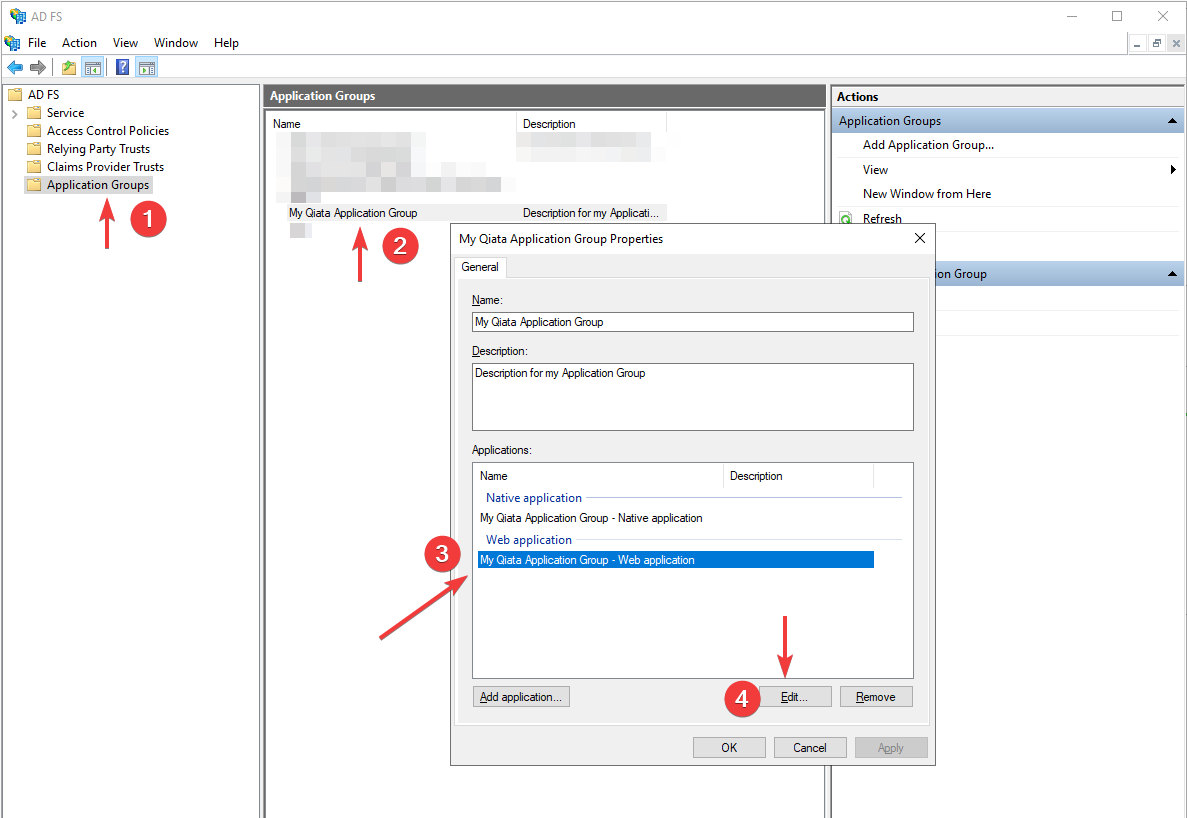Click Add application in the properties dialog
1187x818 pixels.
[521, 696]
